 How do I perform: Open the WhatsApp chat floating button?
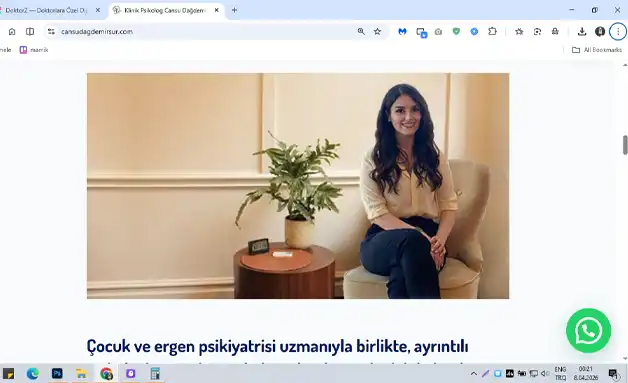tap(588, 331)
